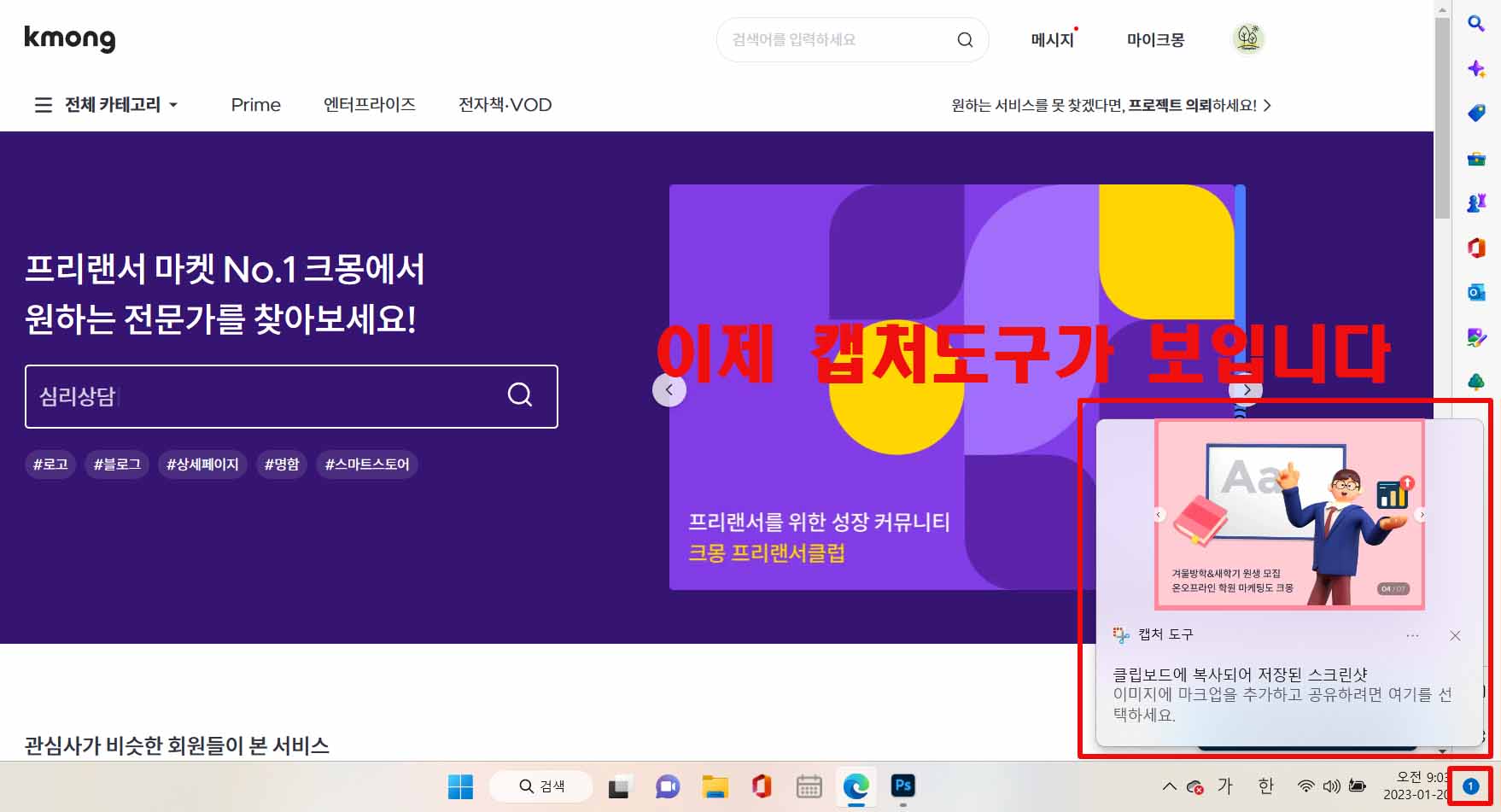Image resolution: width=1501 pixels, height=812 pixels.
Task: Open Edge sidebar green tree icon
Action: pos(1476,382)
